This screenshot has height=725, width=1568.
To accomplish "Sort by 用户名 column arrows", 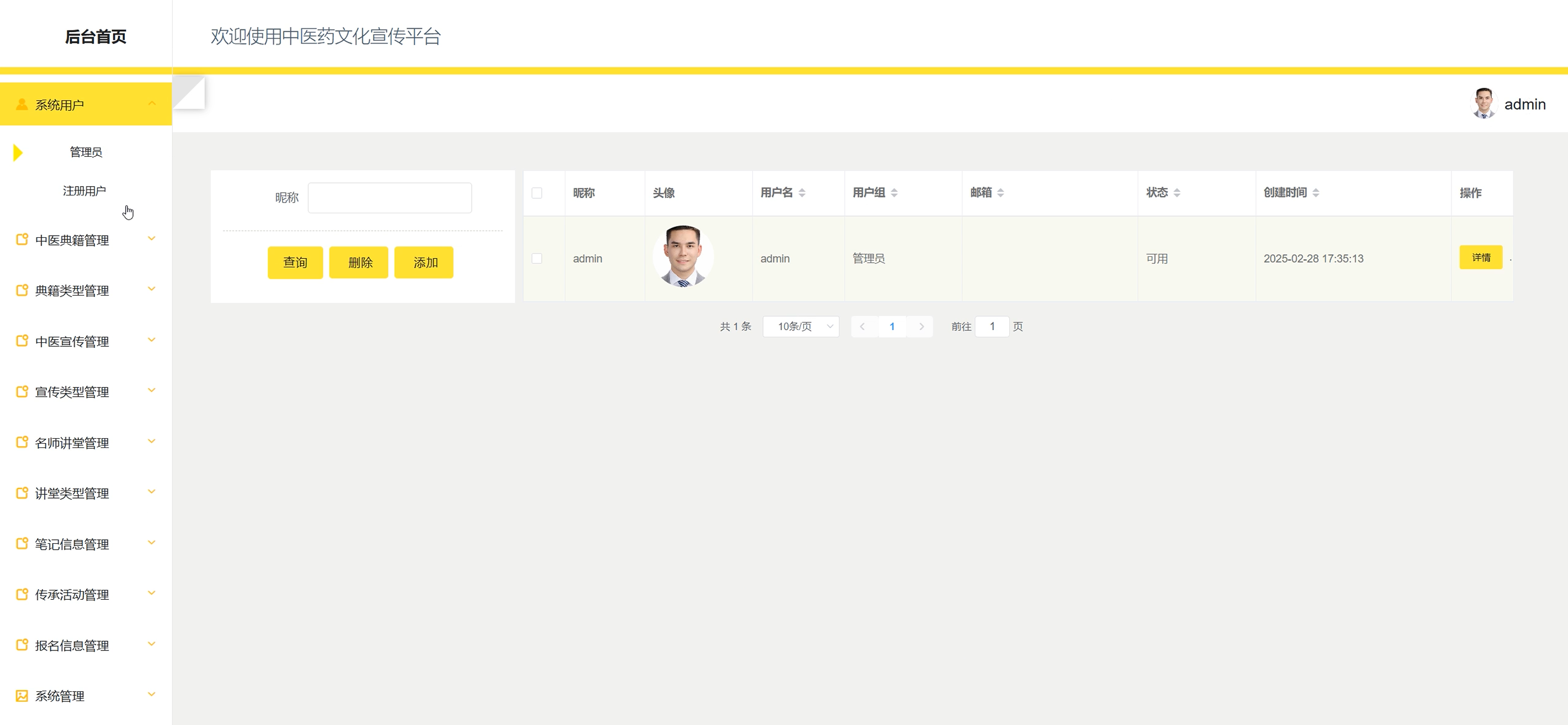I will tap(802, 193).
